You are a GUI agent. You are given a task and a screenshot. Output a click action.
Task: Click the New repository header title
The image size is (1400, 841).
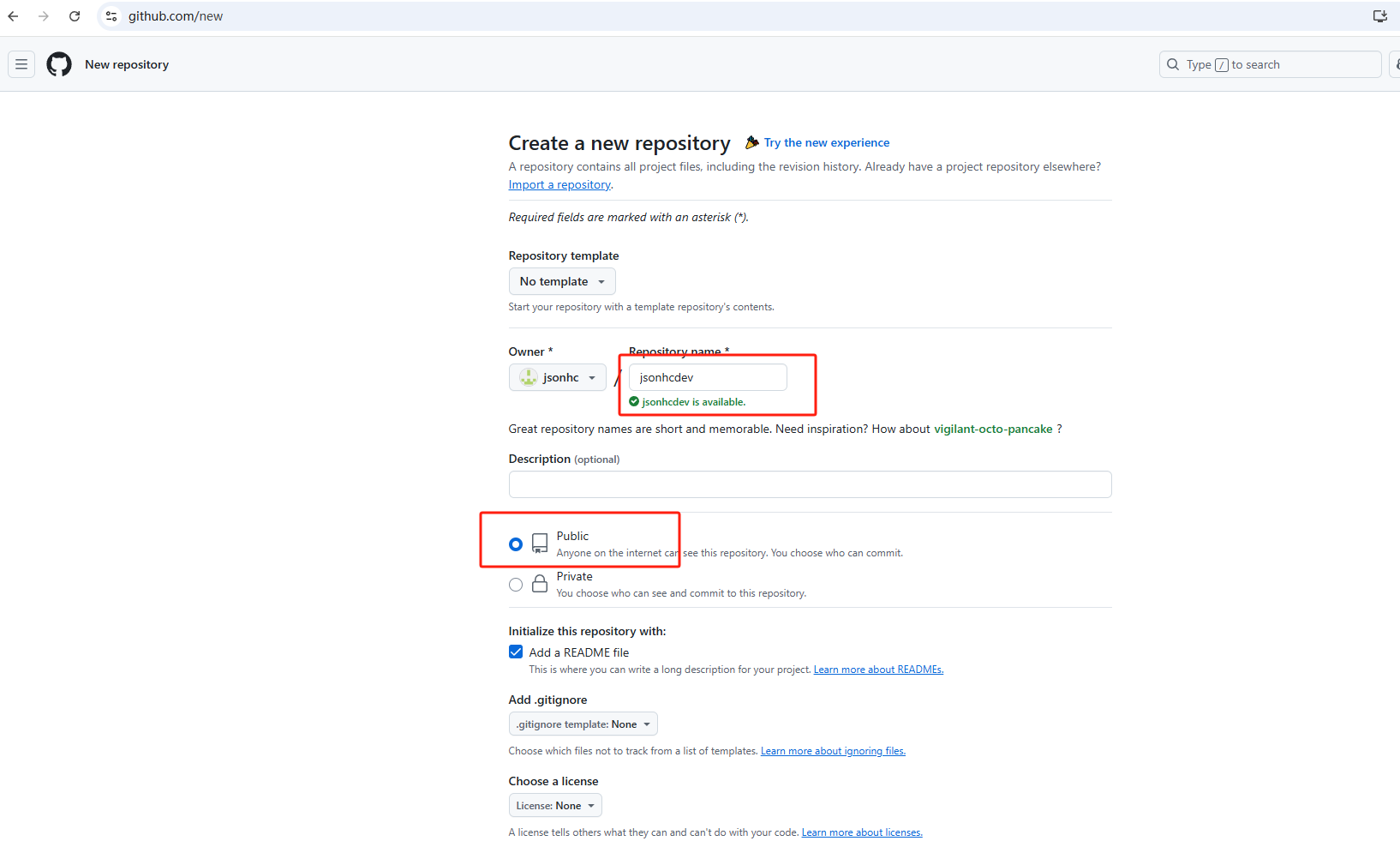[127, 64]
